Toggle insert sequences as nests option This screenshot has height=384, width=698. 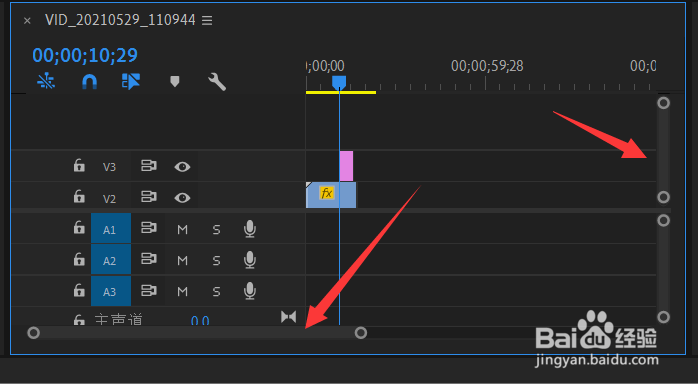(46, 81)
